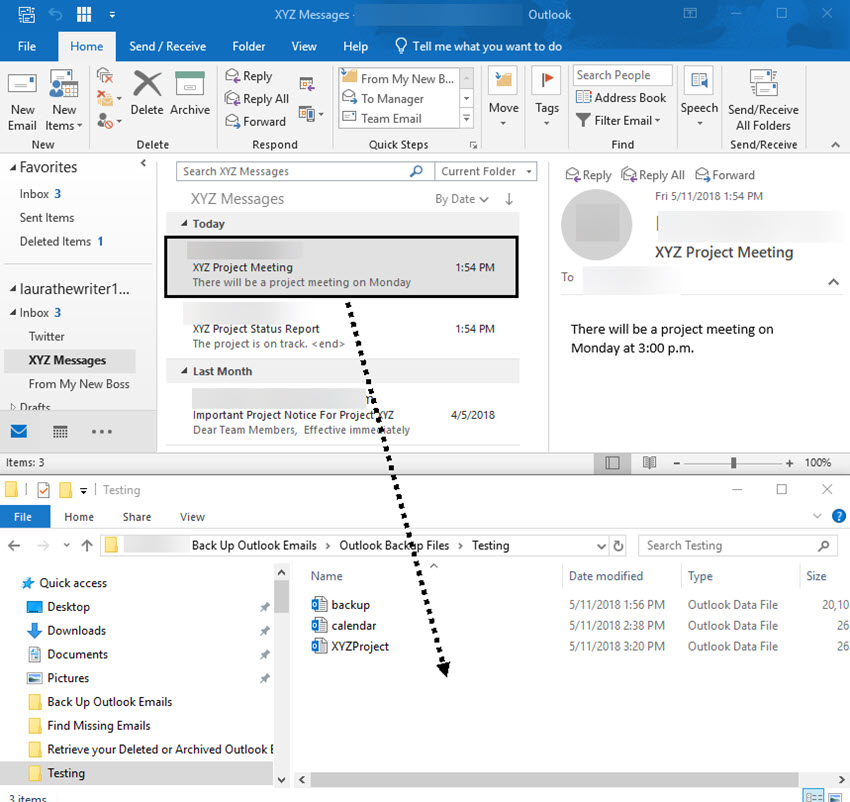Expand the Filter Email dropdown
Screen dimensions: 850x802
(x=622, y=120)
